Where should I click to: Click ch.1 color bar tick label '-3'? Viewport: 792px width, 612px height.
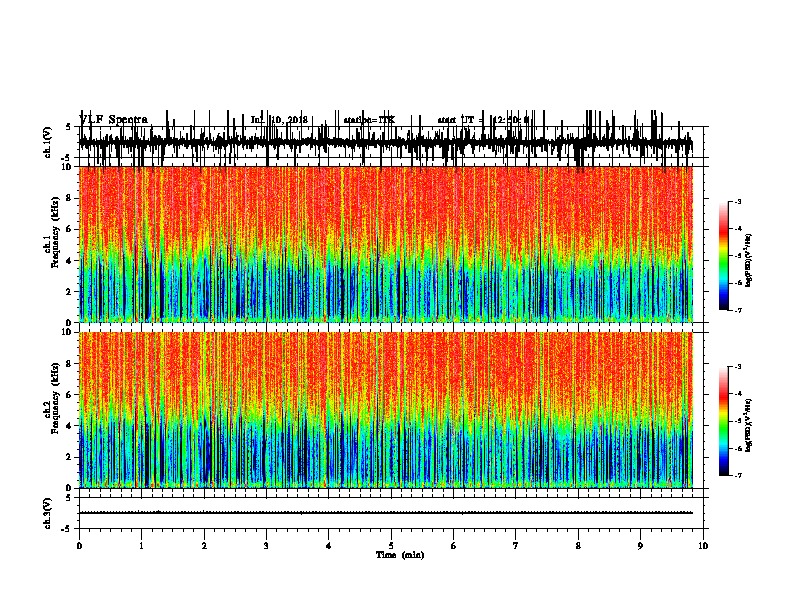click(x=738, y=201)
